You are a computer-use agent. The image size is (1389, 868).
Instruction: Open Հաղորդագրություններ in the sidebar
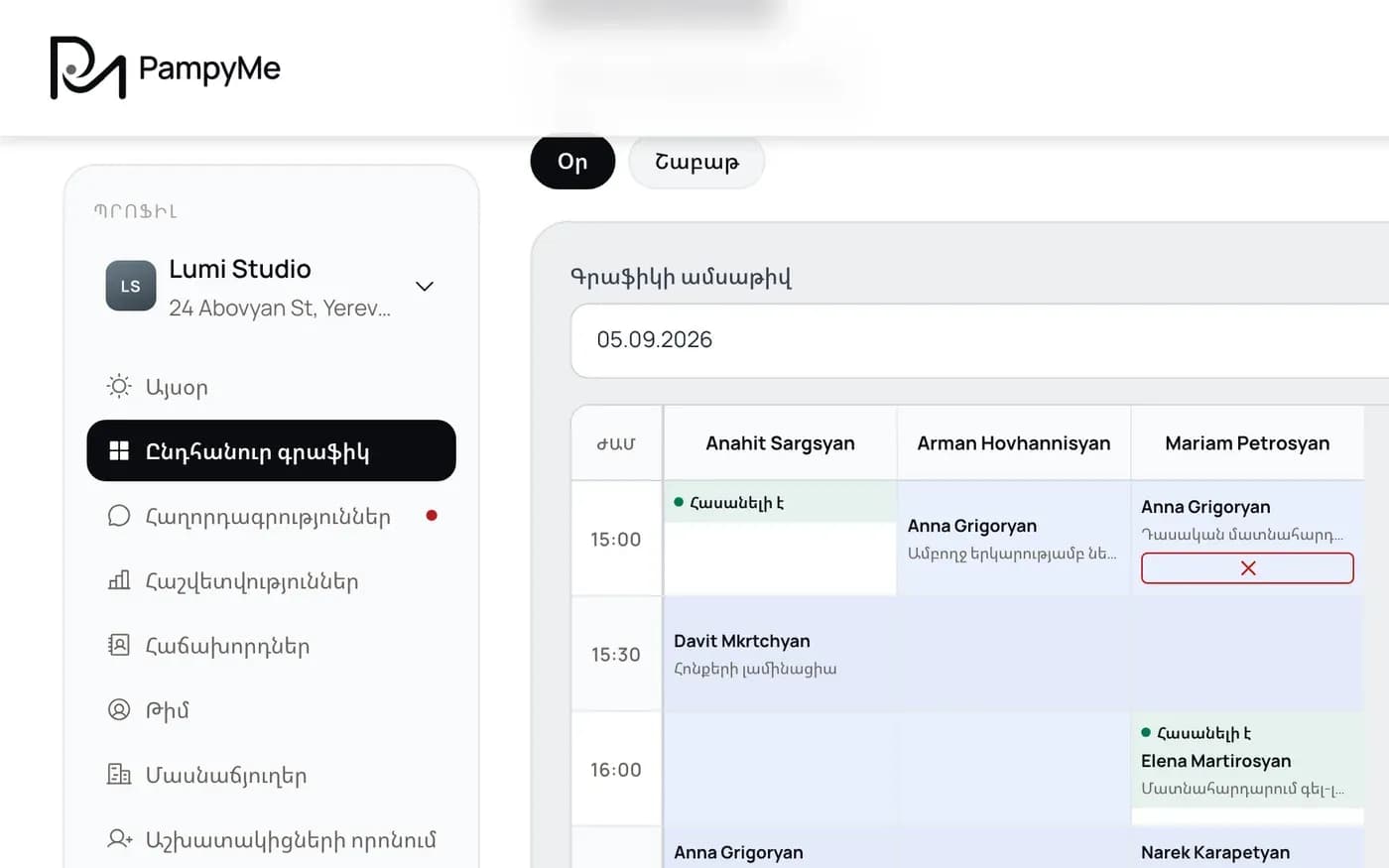[271, 516]
